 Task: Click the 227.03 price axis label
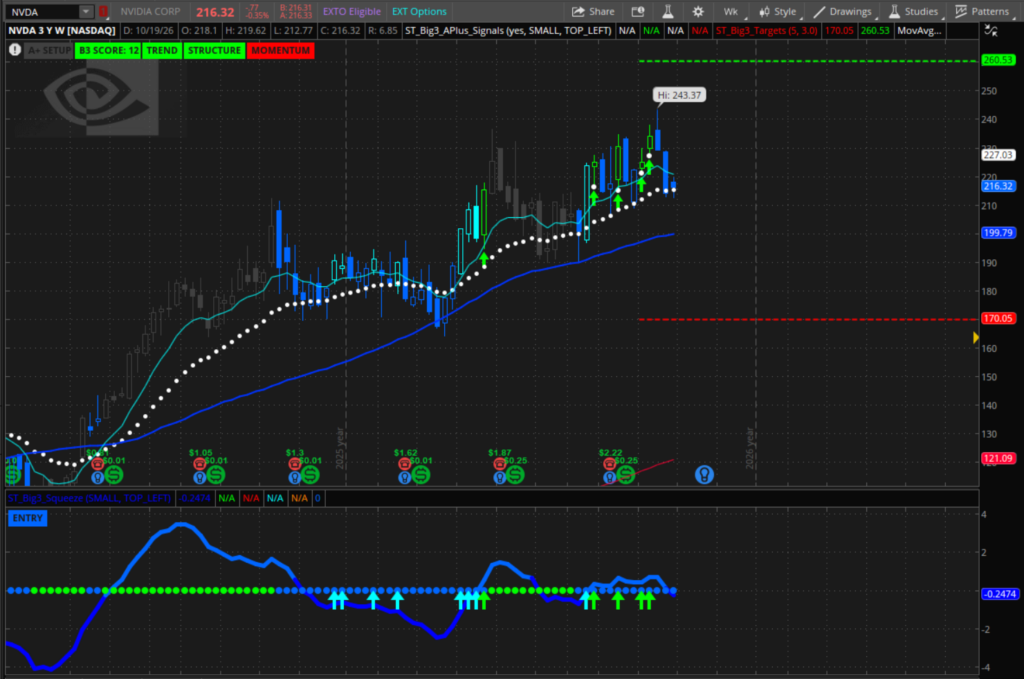998,155
